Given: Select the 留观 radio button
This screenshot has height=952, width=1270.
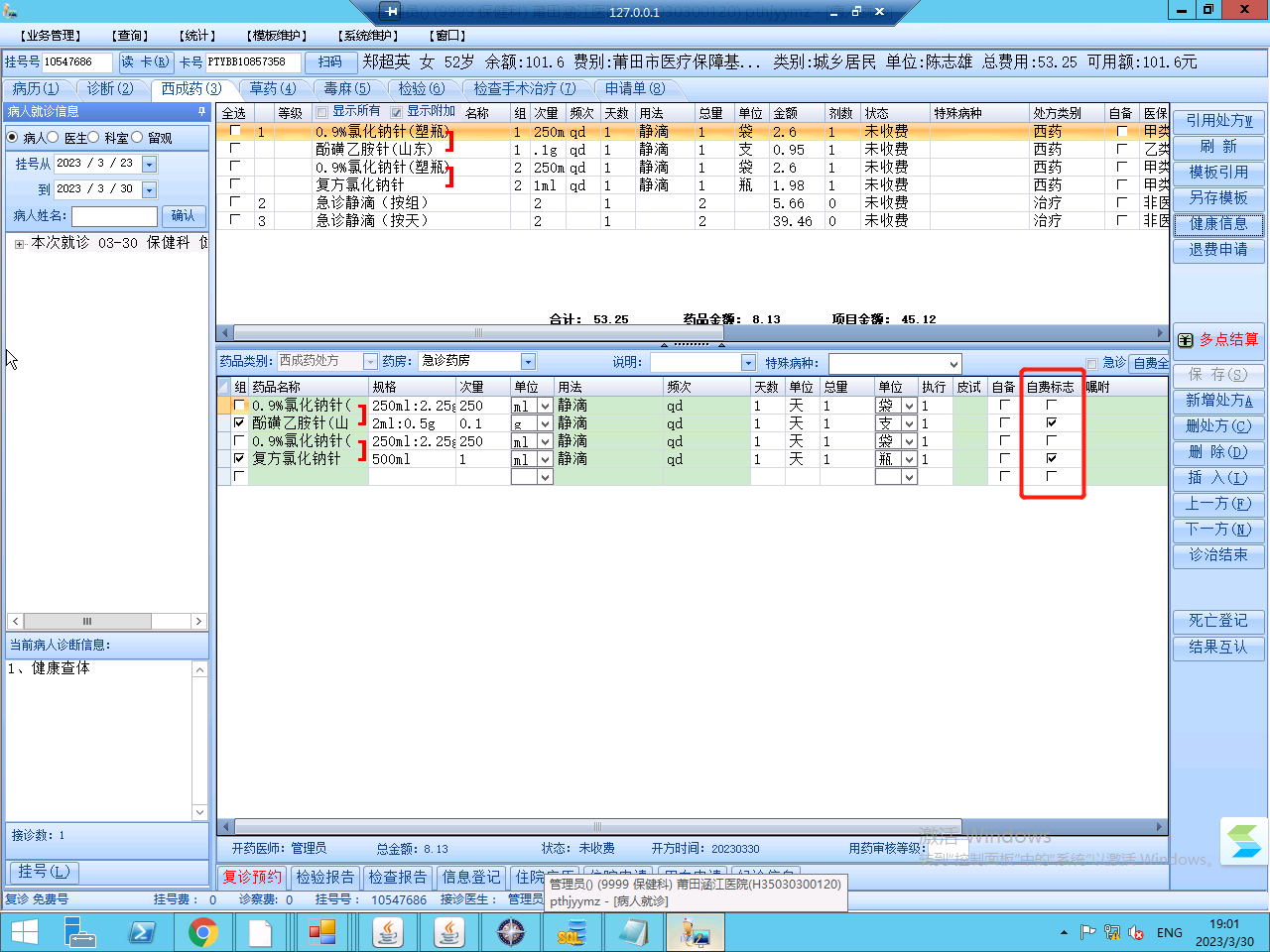Looking at the screenshot, I should pyautogui.click(x=137, y=138).
